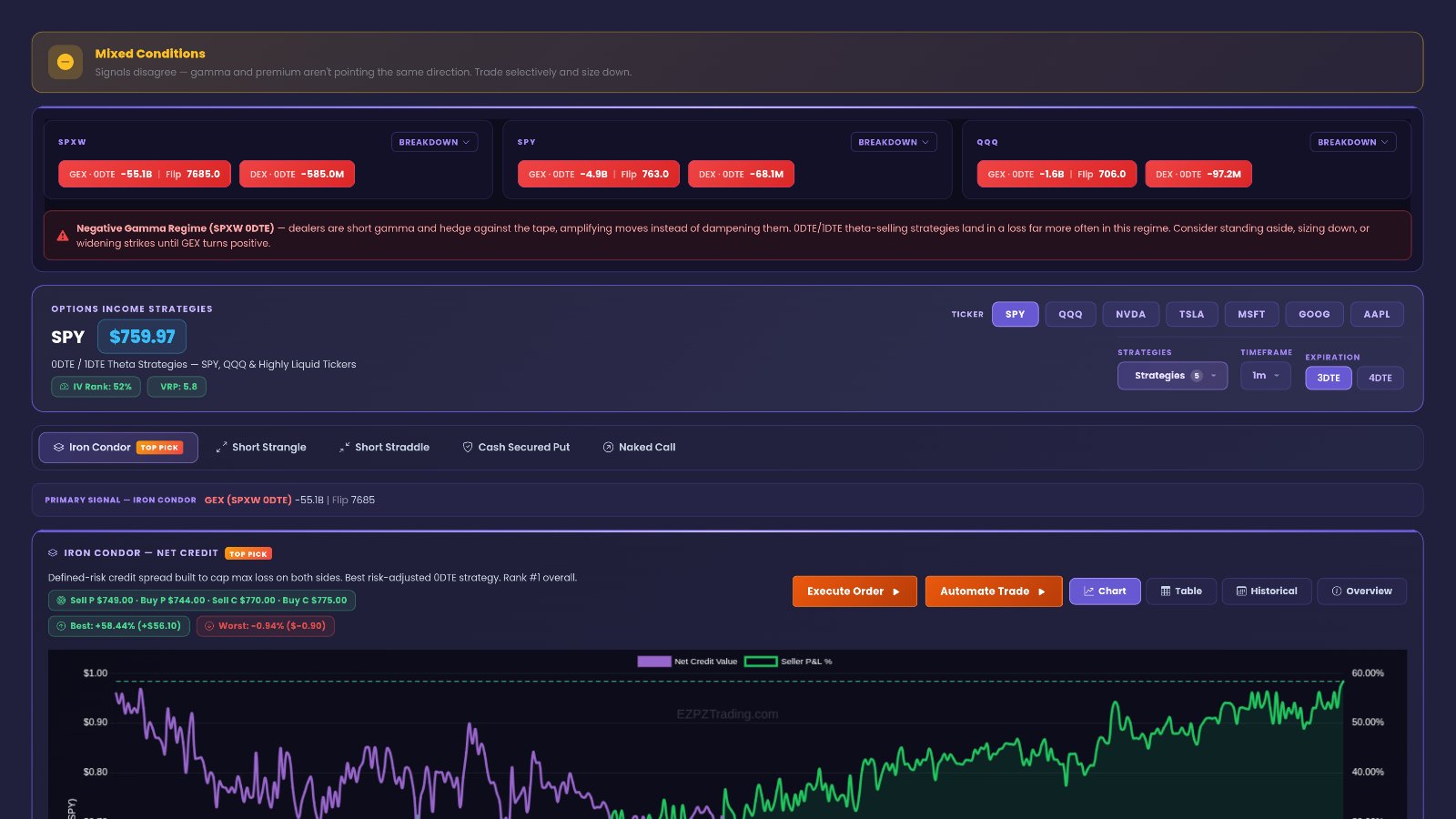Click the calendar icon in Historical button
This screenshot has height=819, width=1456.
pyautogui.click(x=1241, y=591)
